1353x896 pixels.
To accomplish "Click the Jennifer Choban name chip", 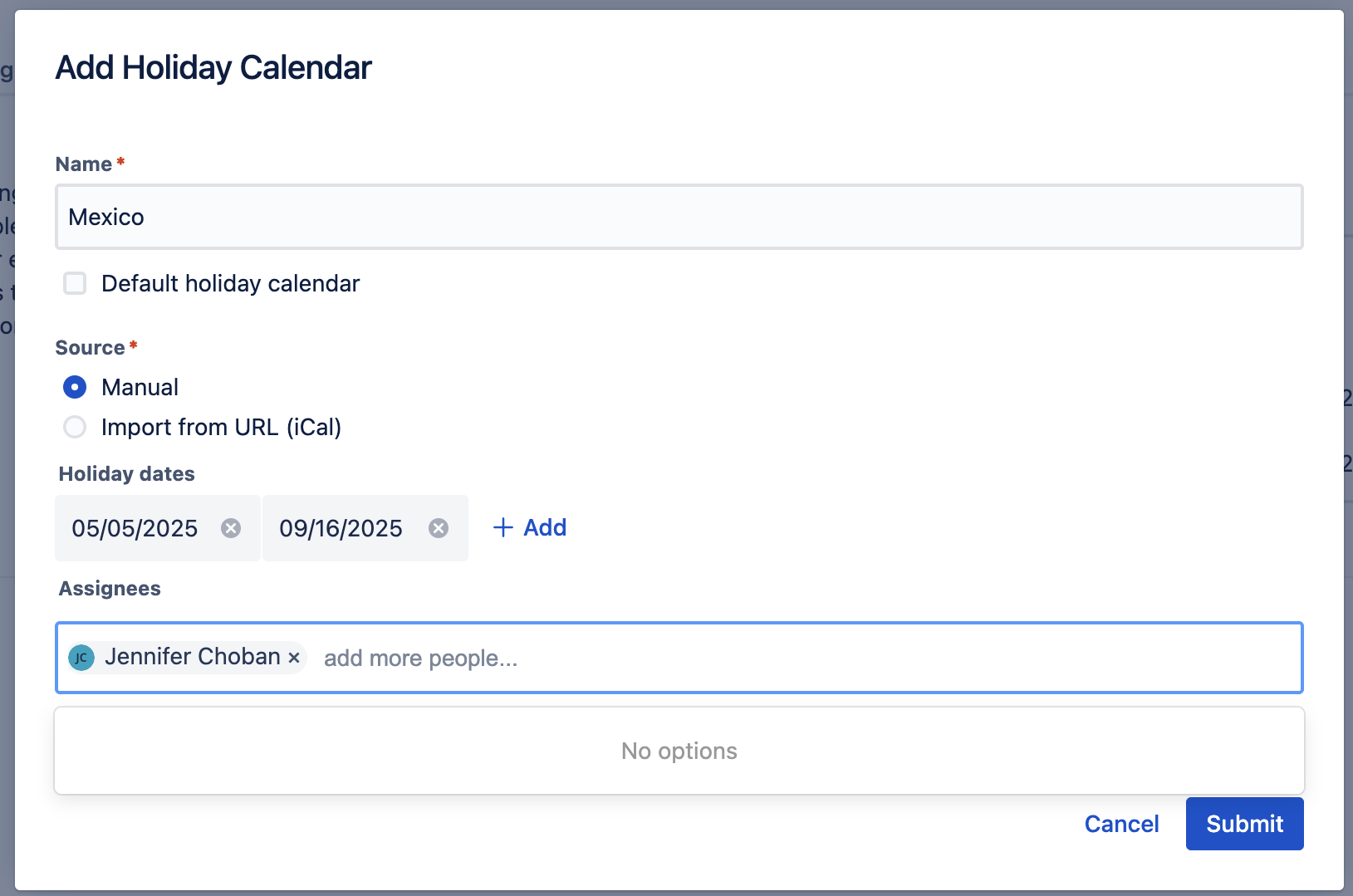I will tap(192, 657).
